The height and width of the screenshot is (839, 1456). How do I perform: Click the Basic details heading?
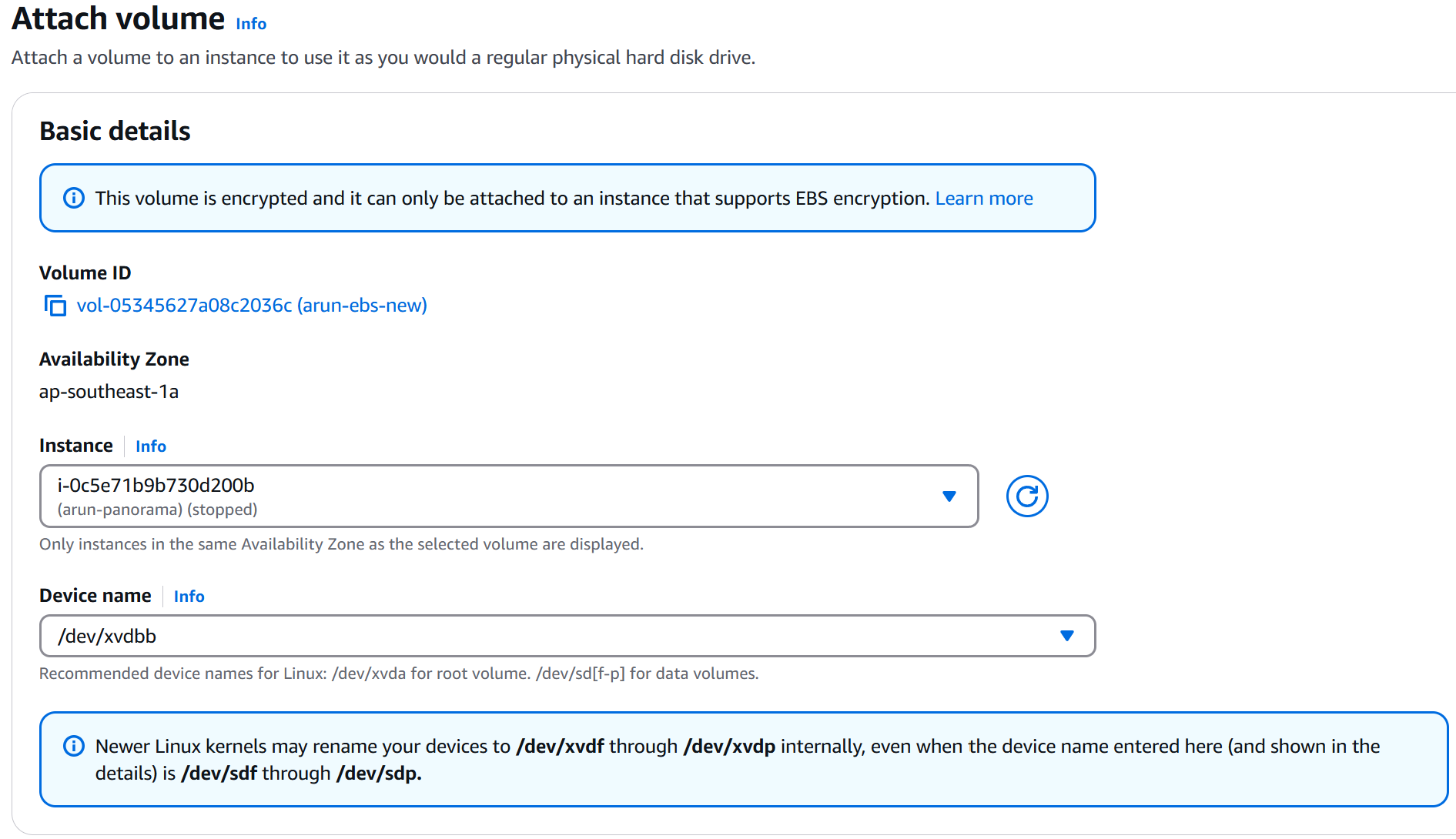(115, 132)
